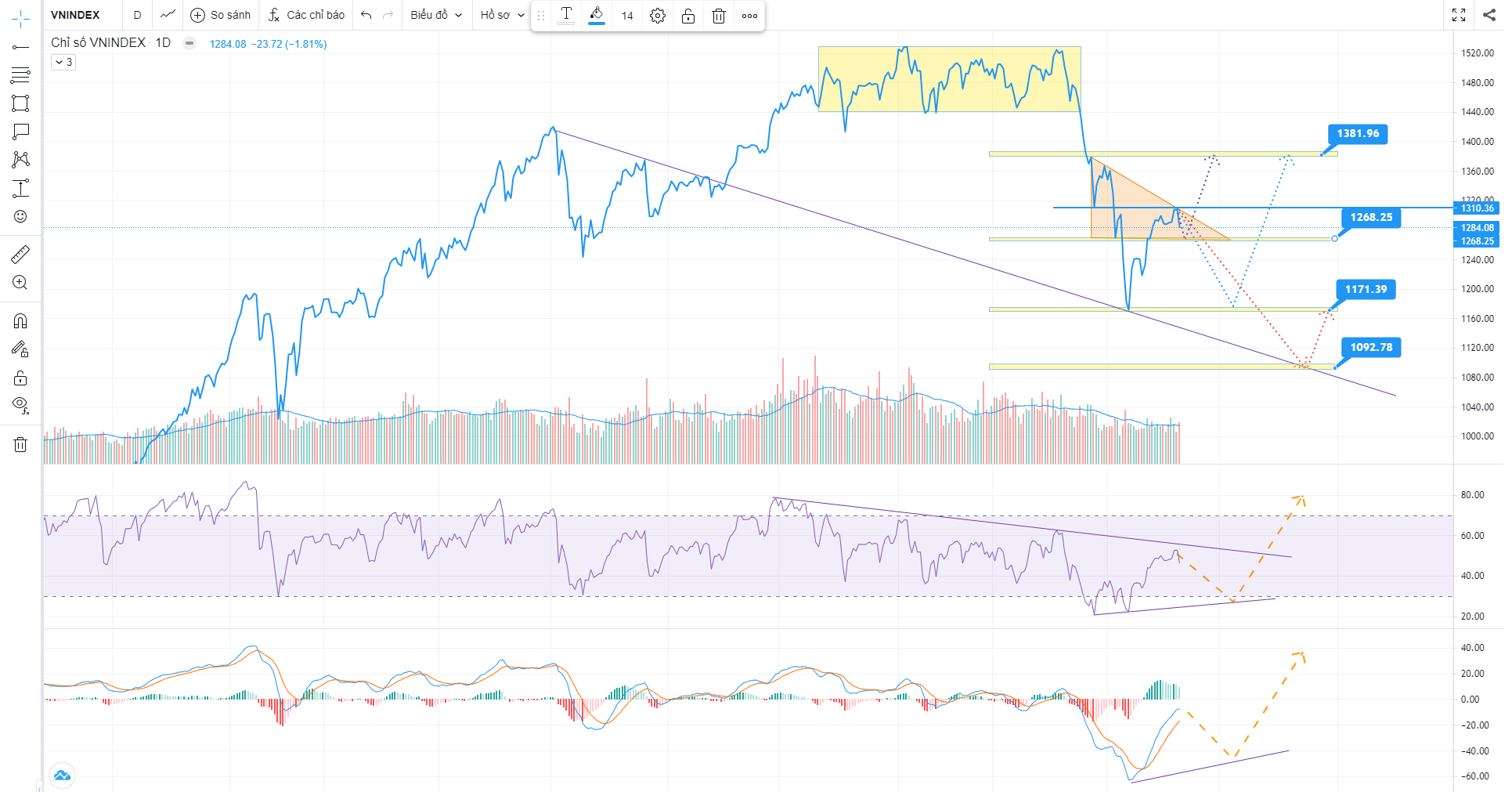Click the symbol status indicator dot
The height and width of the screenshot is (792, 1512).
tap(189, 43)
